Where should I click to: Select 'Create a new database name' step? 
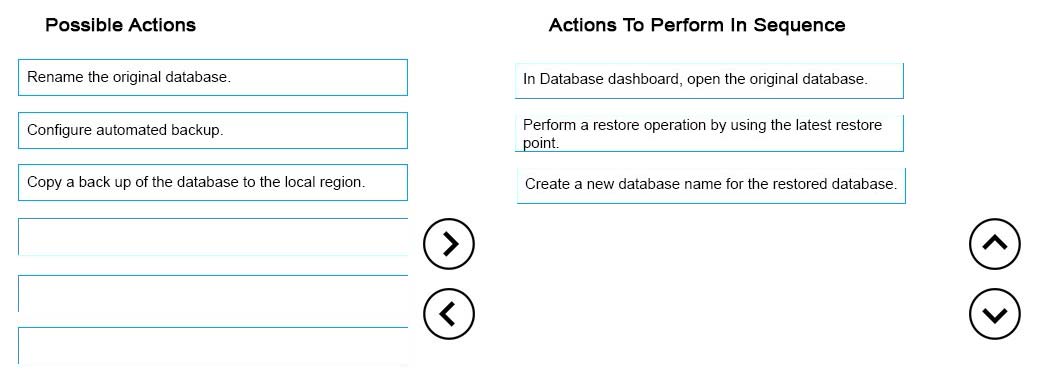(711, 185)
